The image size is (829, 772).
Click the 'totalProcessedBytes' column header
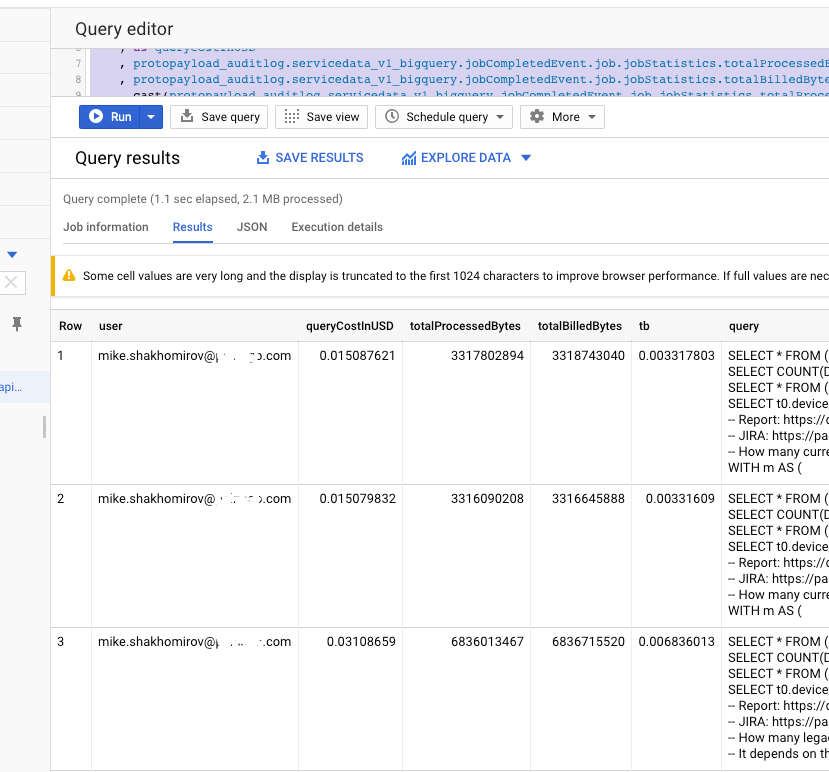coord(465,326)
